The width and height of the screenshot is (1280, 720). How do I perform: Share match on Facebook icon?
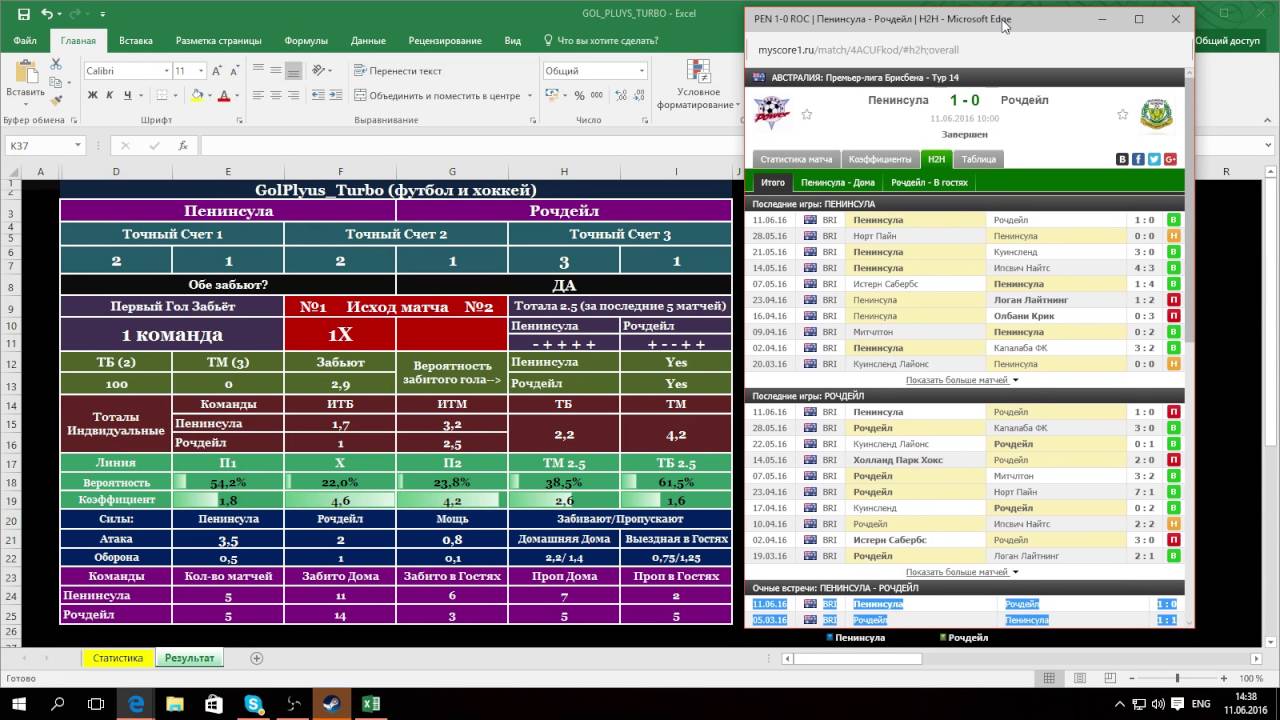pos(1138,159)
